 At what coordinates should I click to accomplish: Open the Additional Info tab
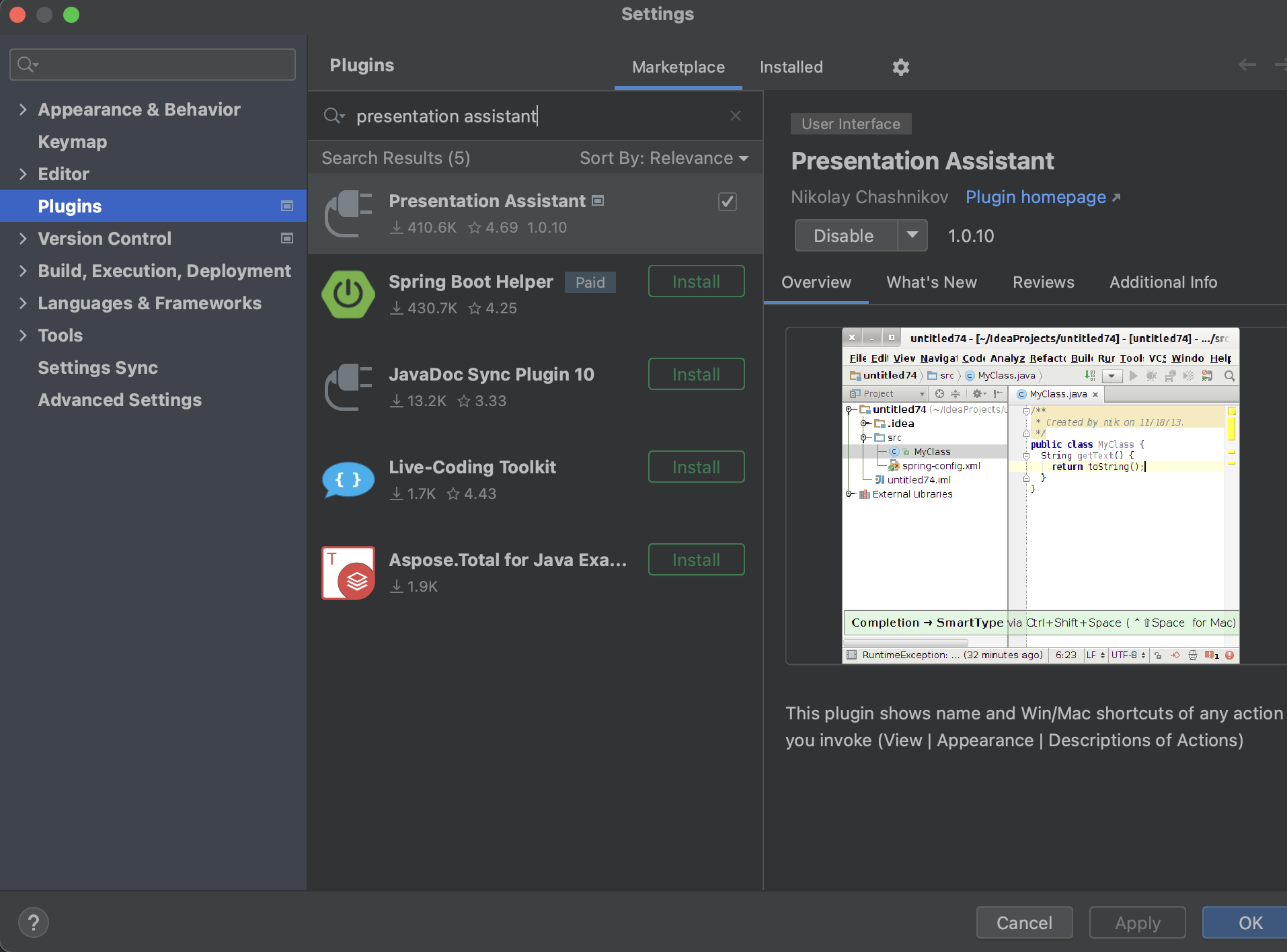1163,282
